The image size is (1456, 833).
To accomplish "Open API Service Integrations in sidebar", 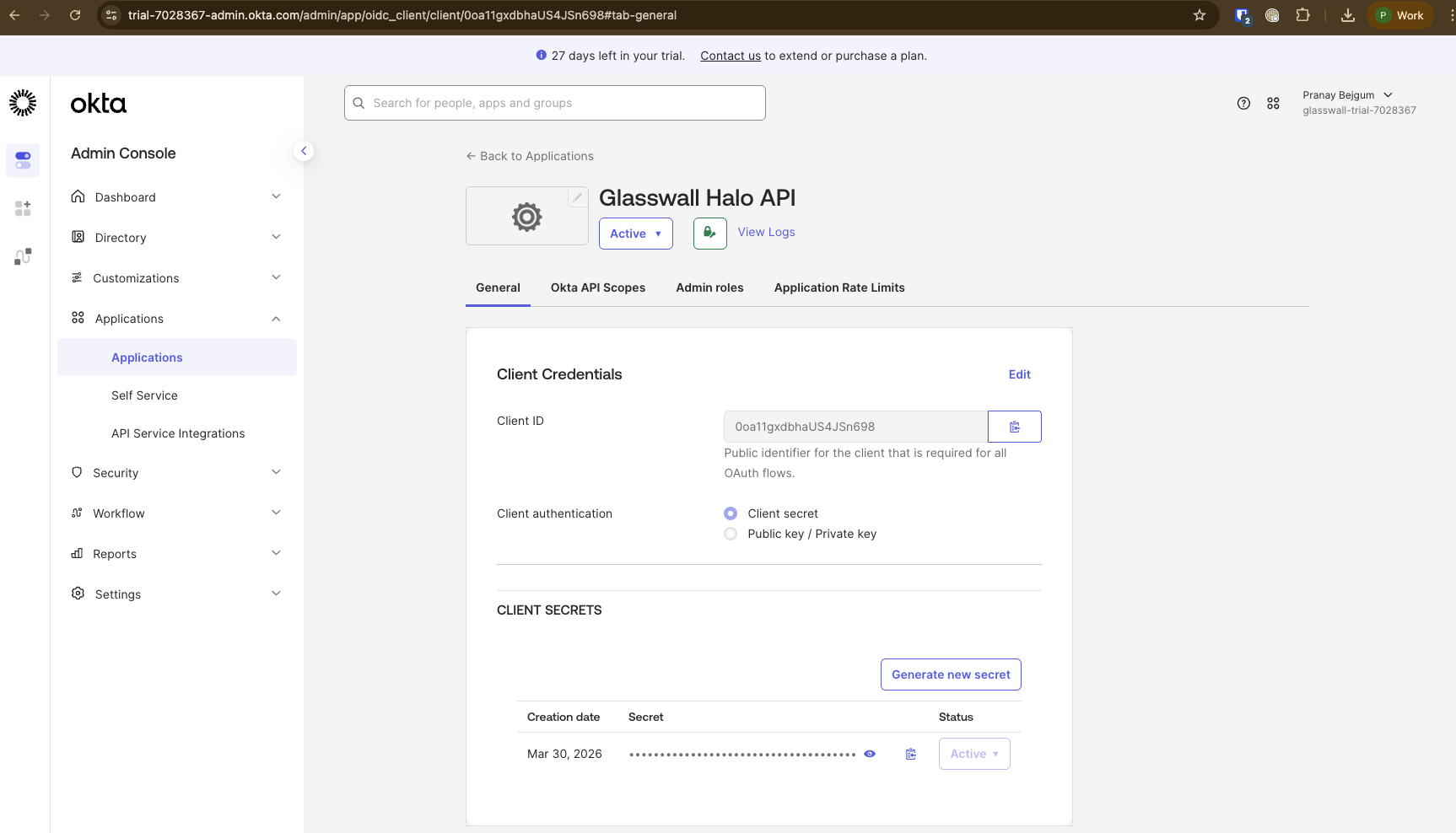I will point(178,433).
